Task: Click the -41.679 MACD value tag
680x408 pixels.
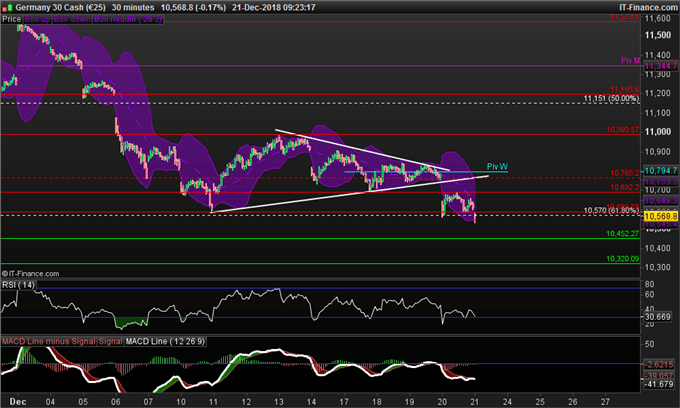Action: click(x=659, y=384)
